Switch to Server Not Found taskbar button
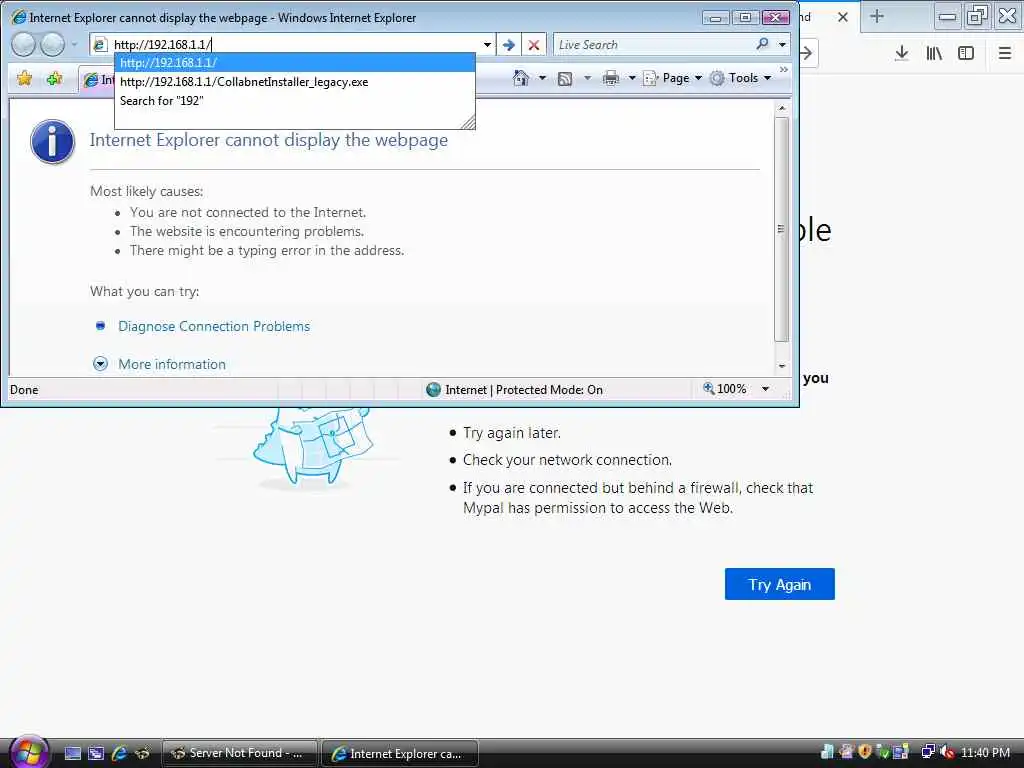This screenshot has width=1024, height=768. pyautogui.click(x=239, y=753)
